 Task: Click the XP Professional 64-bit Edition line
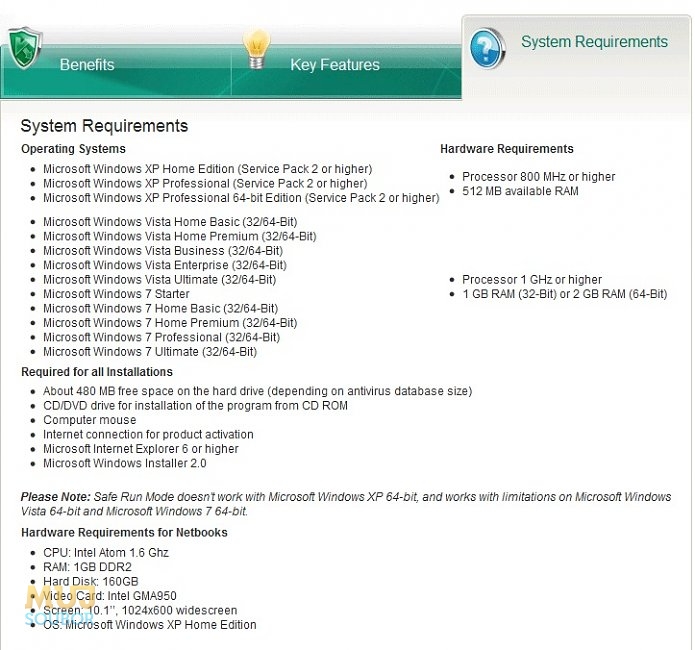[x=241, y=198]
